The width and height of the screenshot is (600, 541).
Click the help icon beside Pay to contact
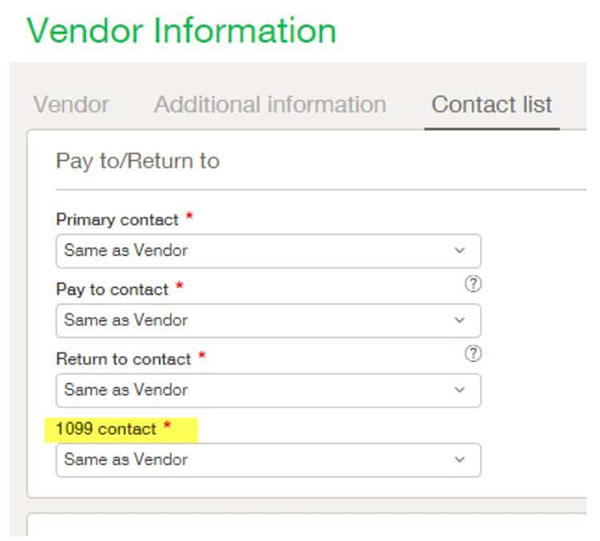474,284
